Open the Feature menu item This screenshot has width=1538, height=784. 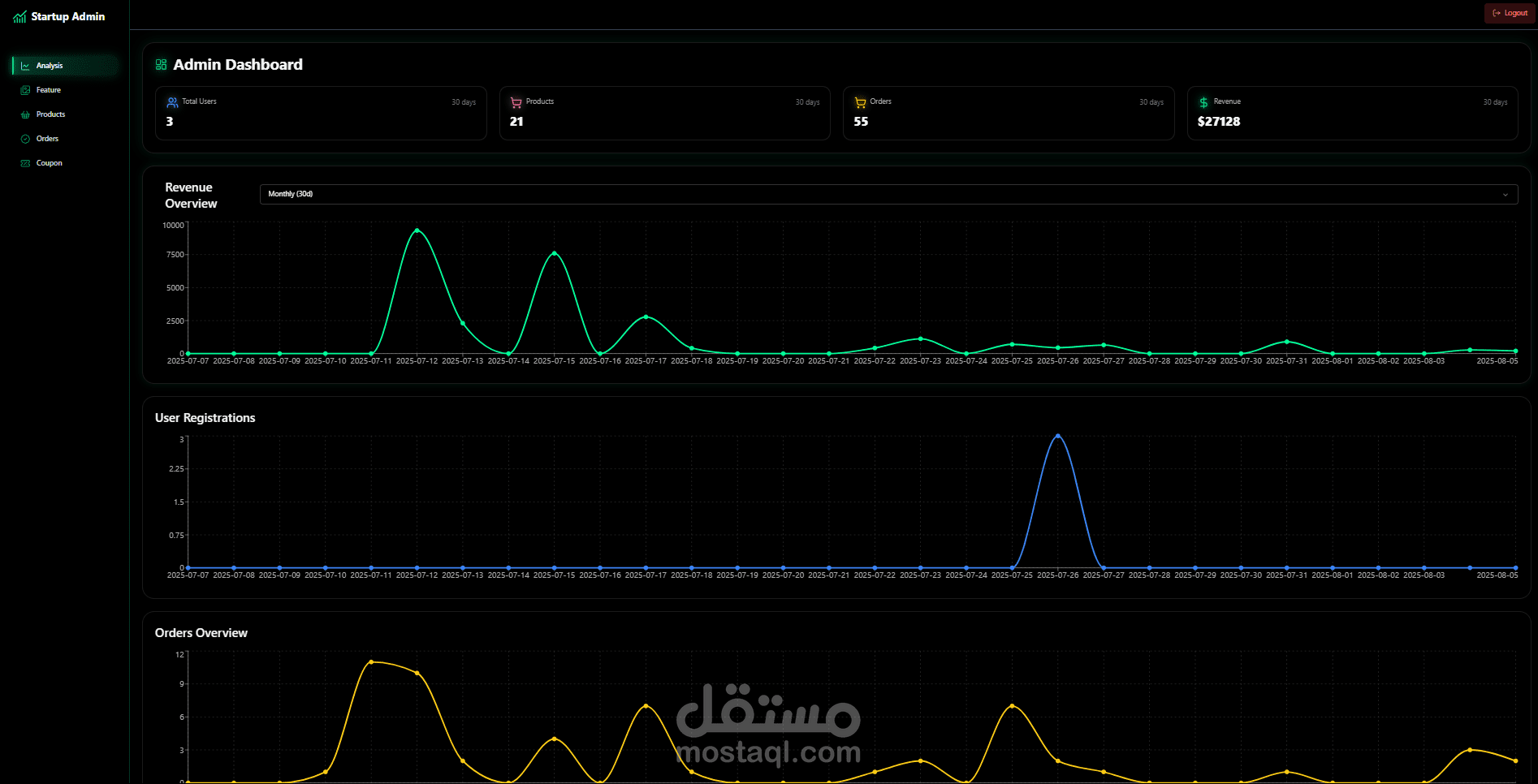(65, 90)
